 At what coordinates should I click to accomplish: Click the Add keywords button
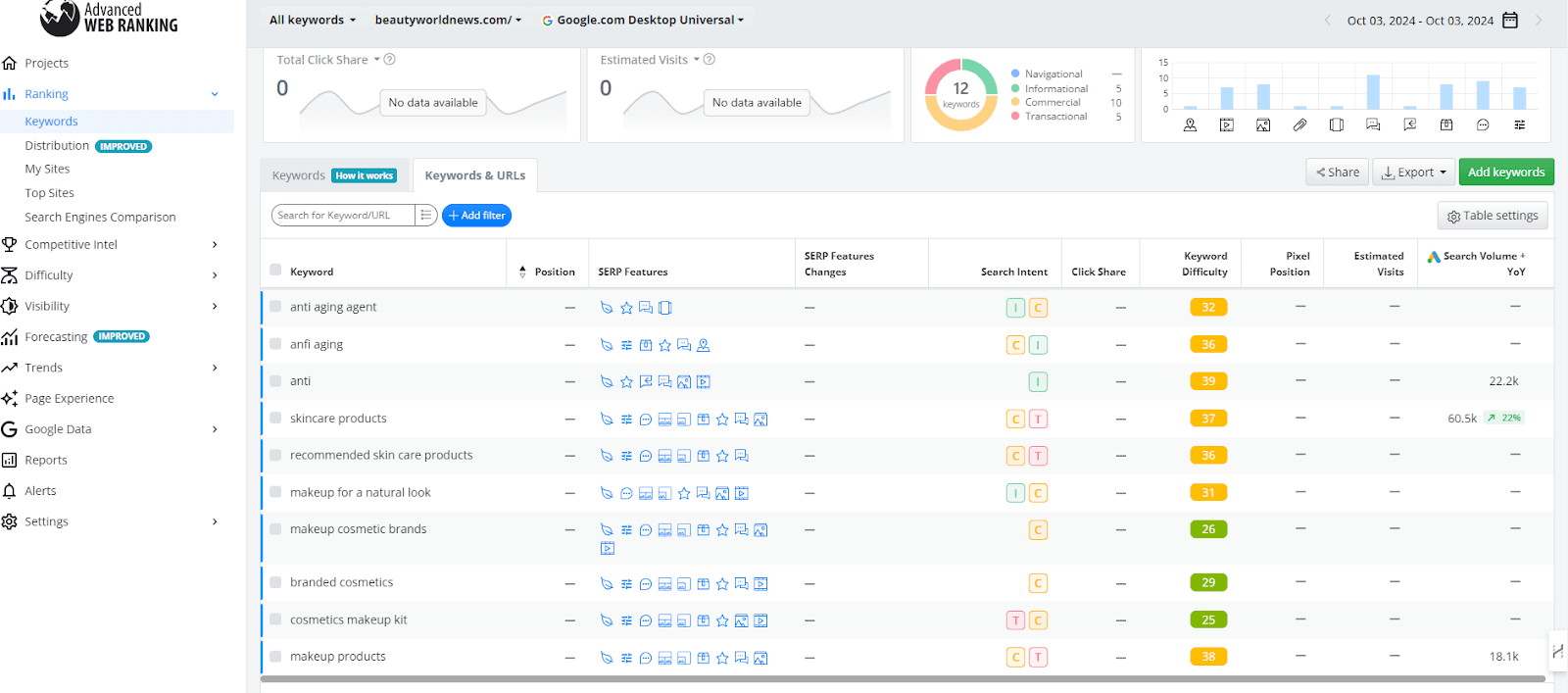[x=1506, y=173]
